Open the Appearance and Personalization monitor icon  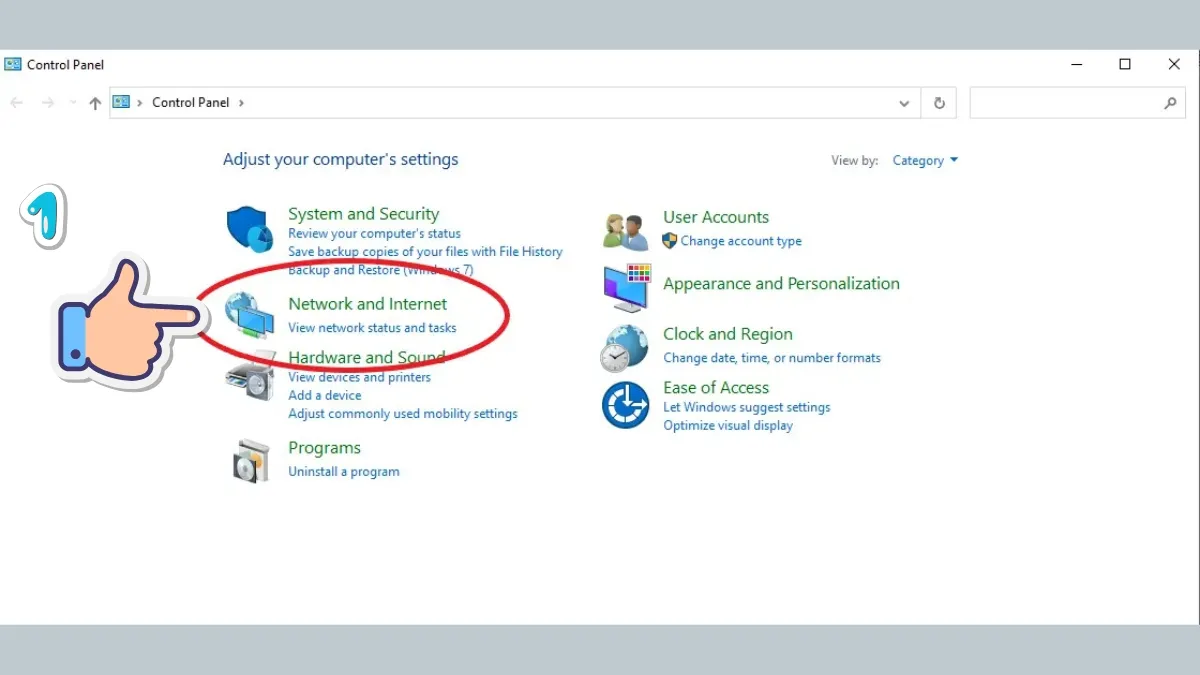click(627, 288)
